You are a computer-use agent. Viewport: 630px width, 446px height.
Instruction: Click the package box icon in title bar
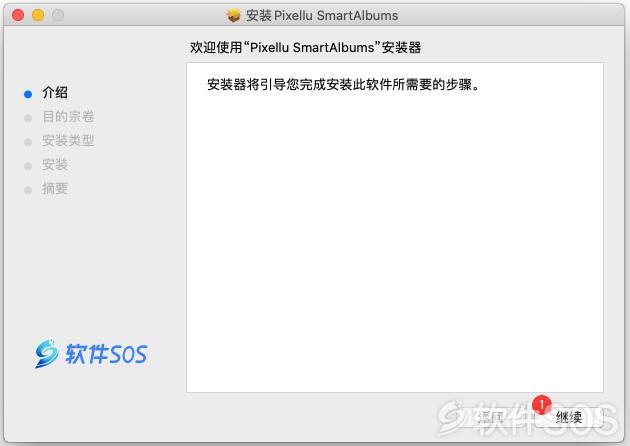233,16
